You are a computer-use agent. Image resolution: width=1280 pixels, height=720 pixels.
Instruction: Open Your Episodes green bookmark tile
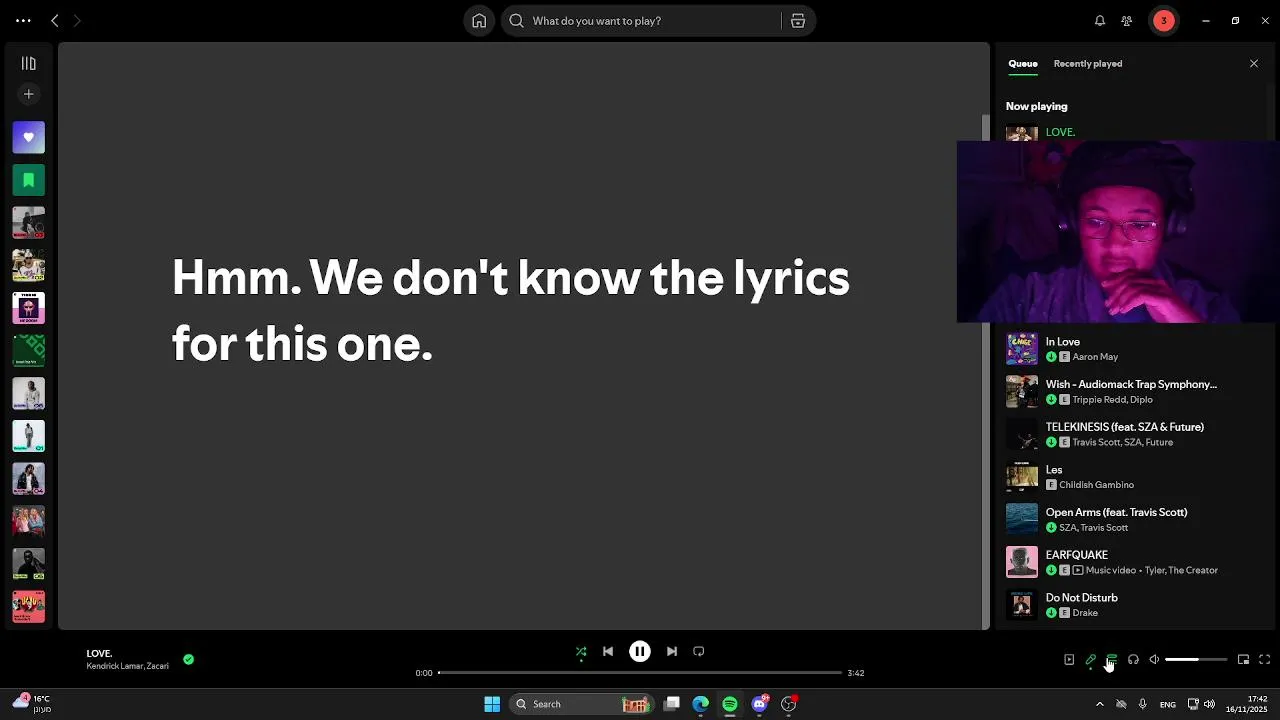[28, 180]
